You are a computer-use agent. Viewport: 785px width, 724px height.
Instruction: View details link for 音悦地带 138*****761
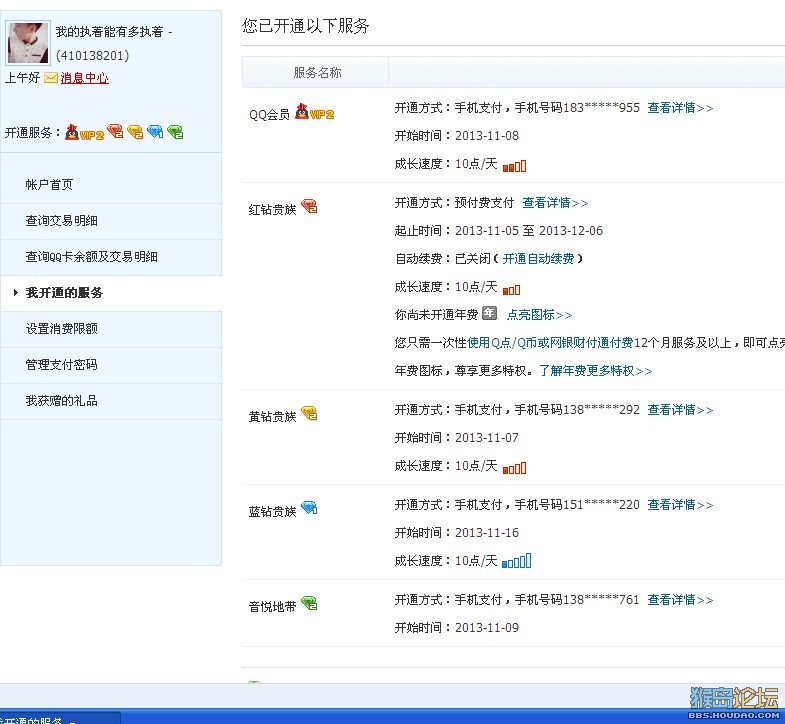[680, 600]
